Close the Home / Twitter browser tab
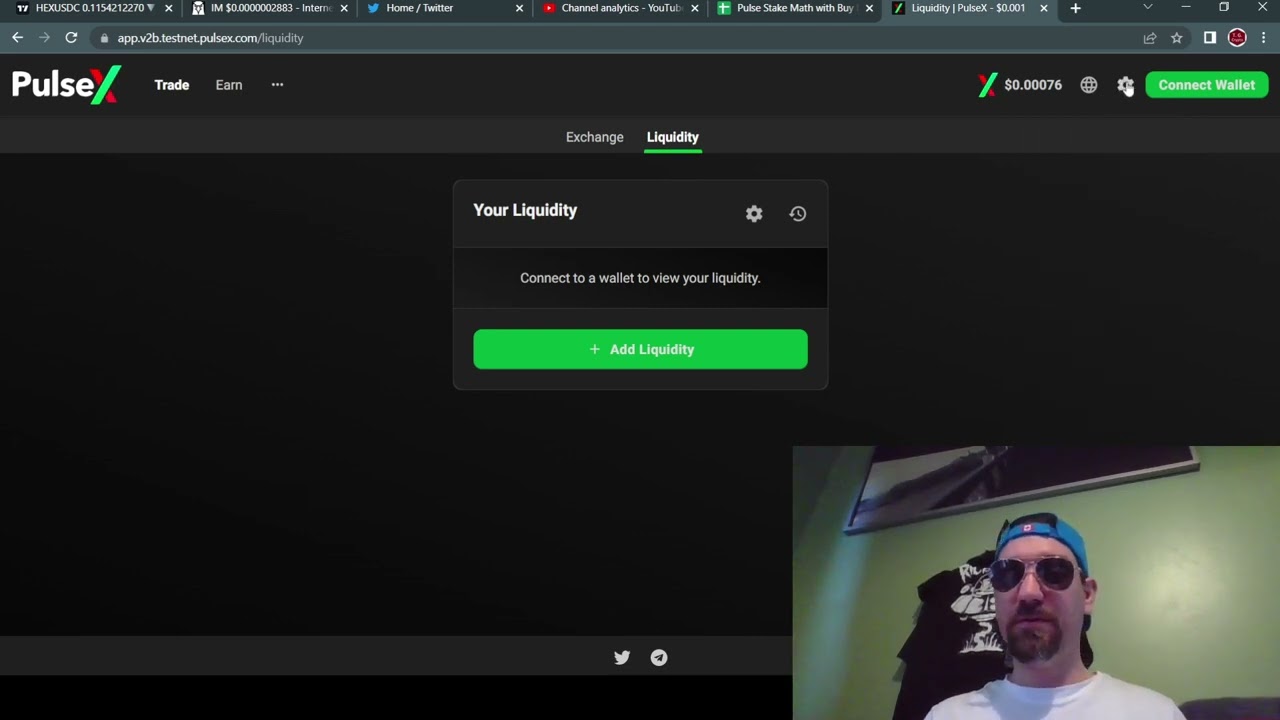The width and height of the screenshot is (1280, 720). [519, 8]
